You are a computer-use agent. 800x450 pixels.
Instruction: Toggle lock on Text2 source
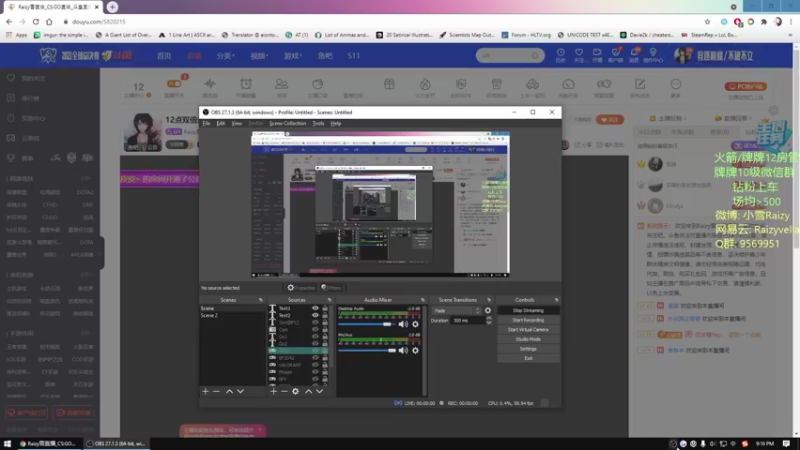(x=324, y=315)
